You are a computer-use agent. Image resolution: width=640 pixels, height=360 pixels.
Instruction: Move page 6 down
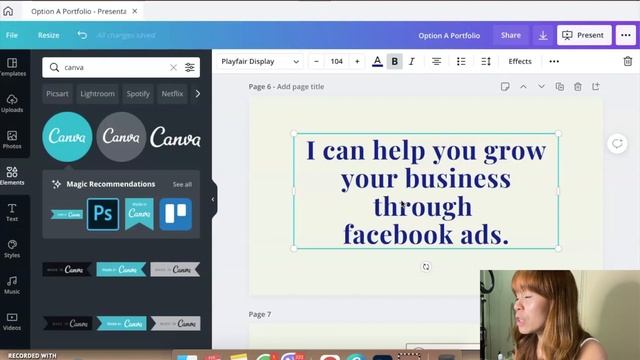(541, 87)
